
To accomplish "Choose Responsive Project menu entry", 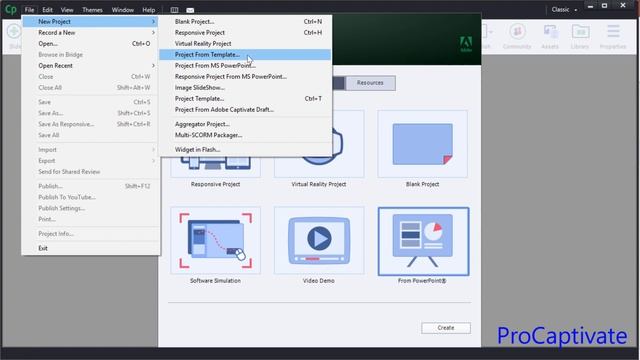I will tap(245, 33).
